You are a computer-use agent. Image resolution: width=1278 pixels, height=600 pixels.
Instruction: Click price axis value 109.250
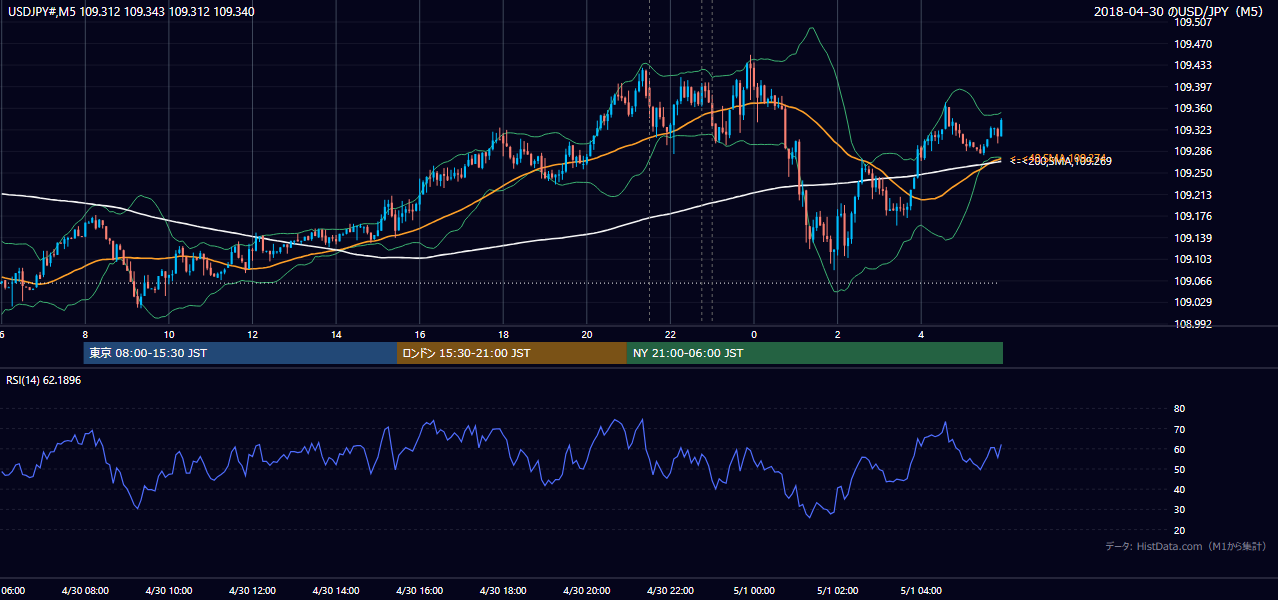tap(1193, 173)
